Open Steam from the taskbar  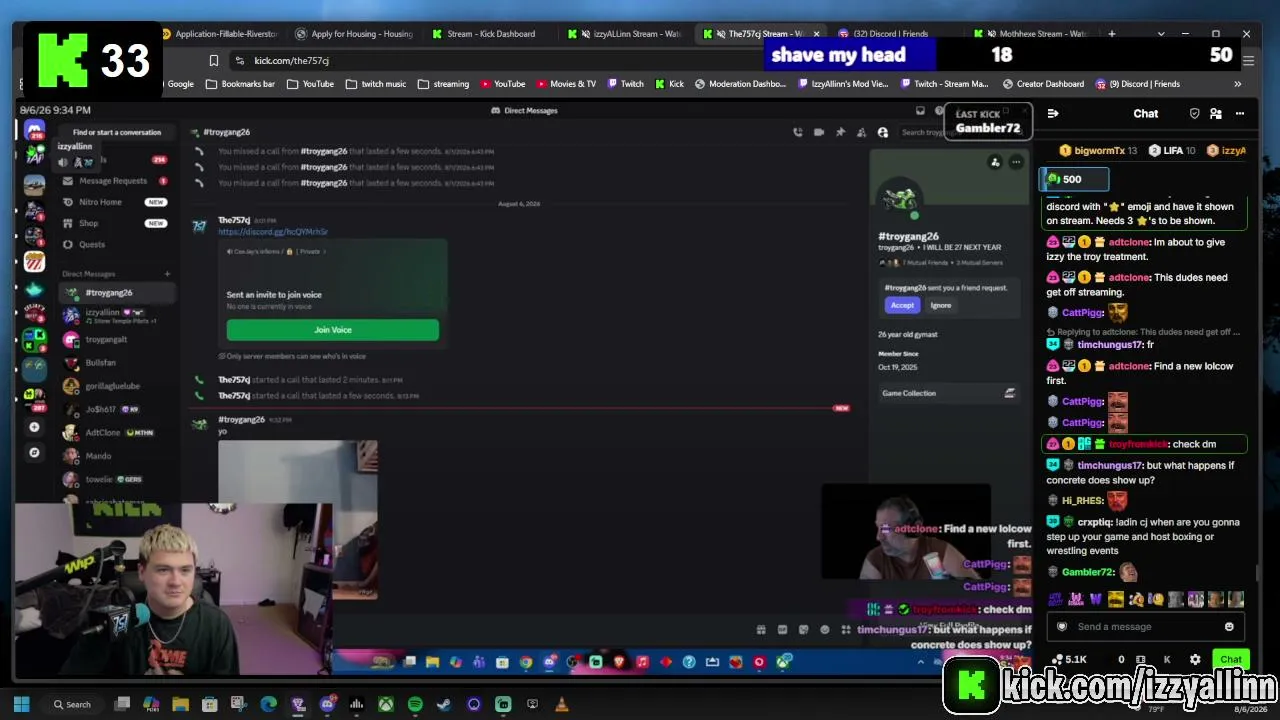(x=444, y=705)
